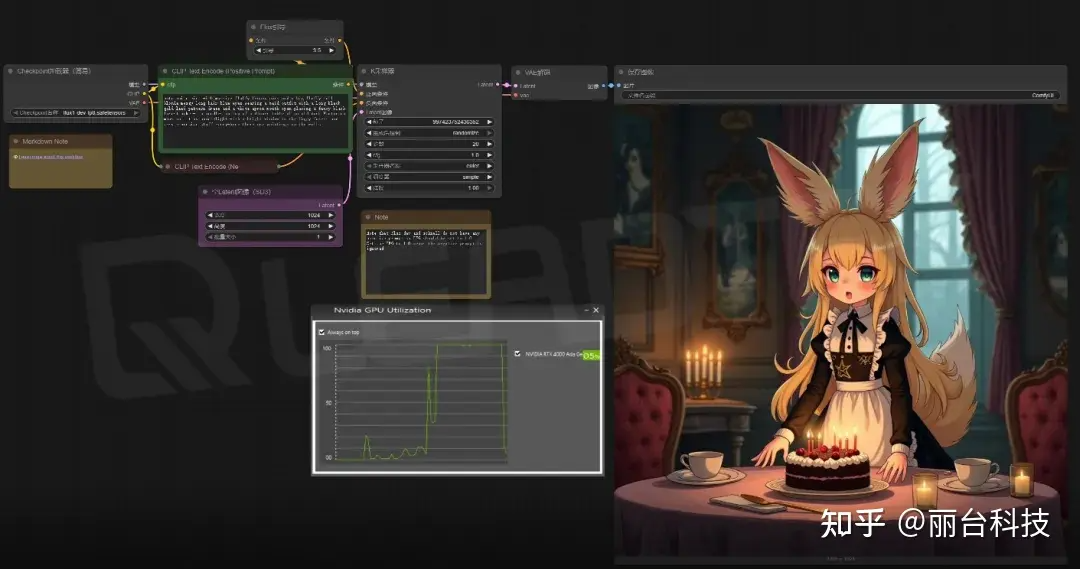The height and width of the screenshot is (569, 1080).
Task: Open the link inside the Markdown Note
Action: pos(50,157)
